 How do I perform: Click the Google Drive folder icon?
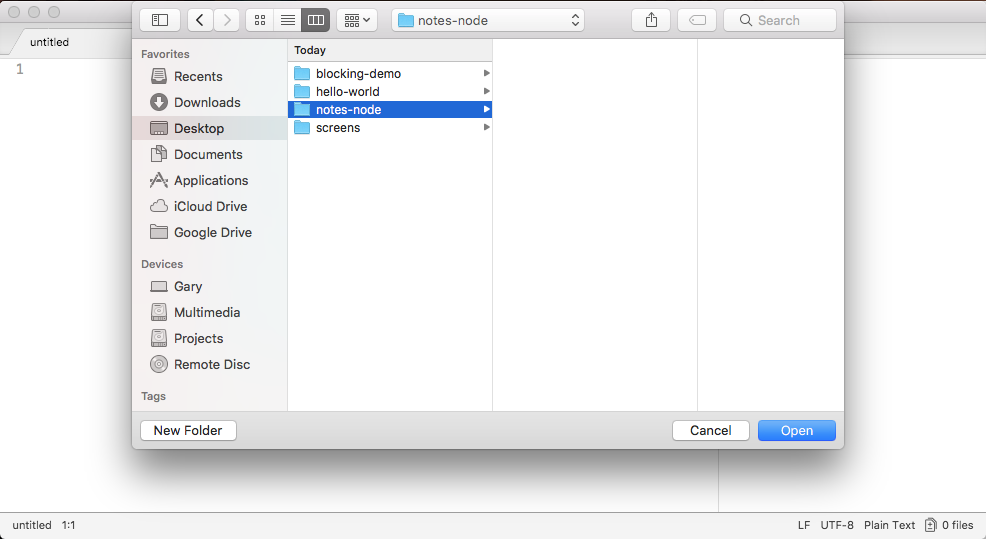159,232
